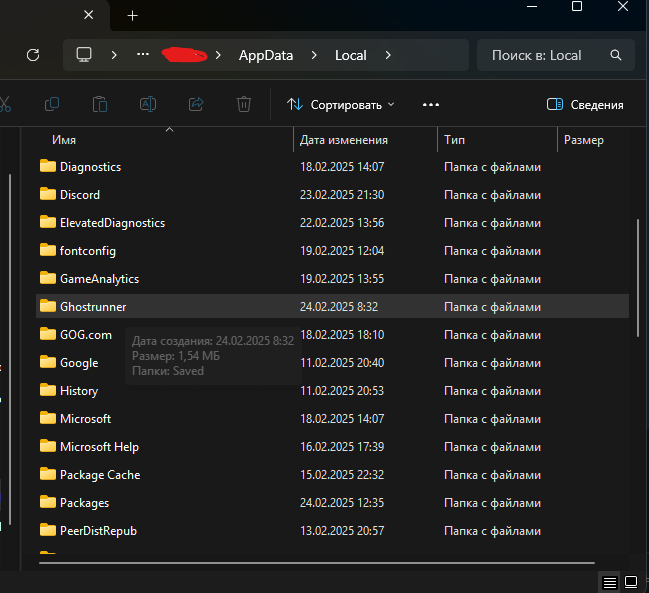This screenshot has width=649, height=593.
Task: Switch to large thumbnails view icon
Action: pos(631,582)
